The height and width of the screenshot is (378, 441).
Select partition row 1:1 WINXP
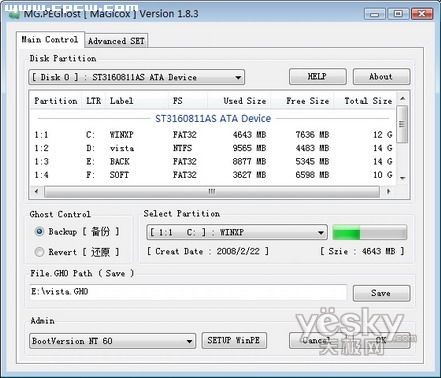click(213, 135)
